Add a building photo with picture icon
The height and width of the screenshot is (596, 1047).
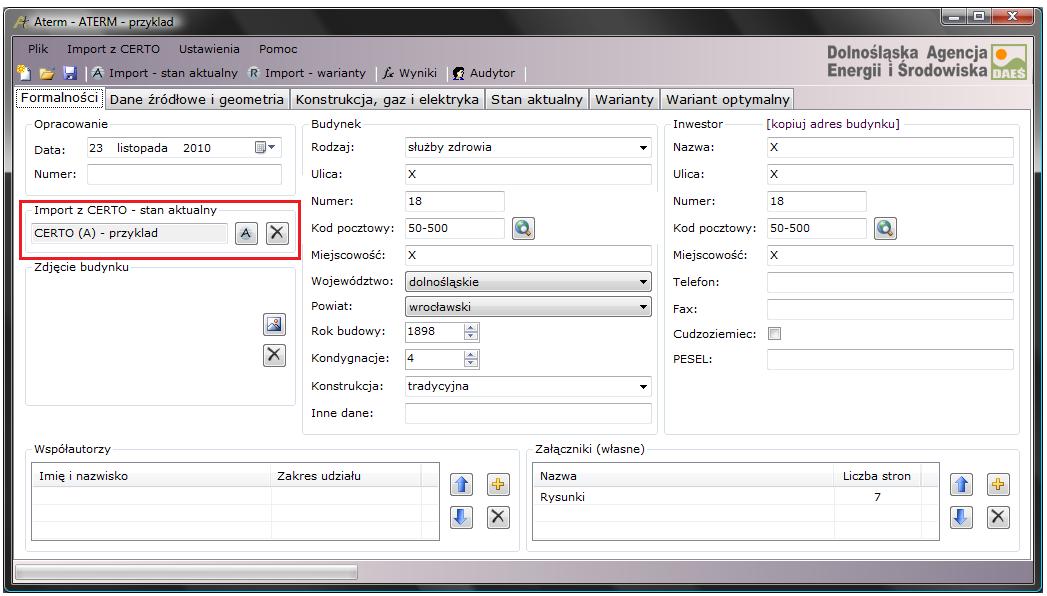(274, 324)
